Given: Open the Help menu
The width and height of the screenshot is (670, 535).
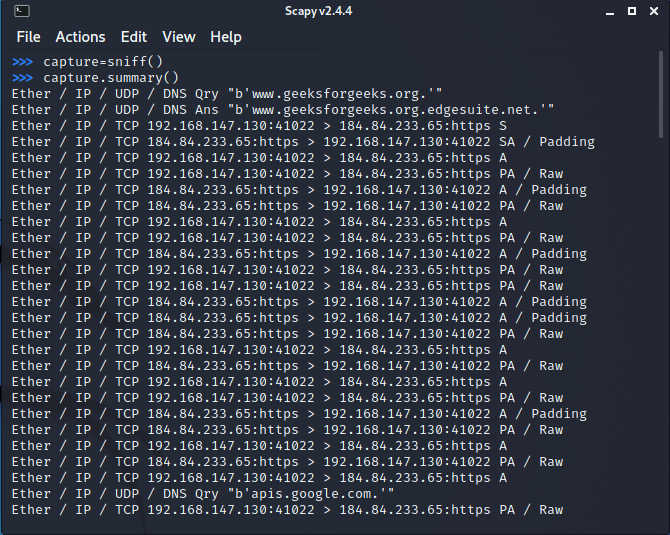Looking at the screenshot, I should pyautogui.click(x=225, y=37).
